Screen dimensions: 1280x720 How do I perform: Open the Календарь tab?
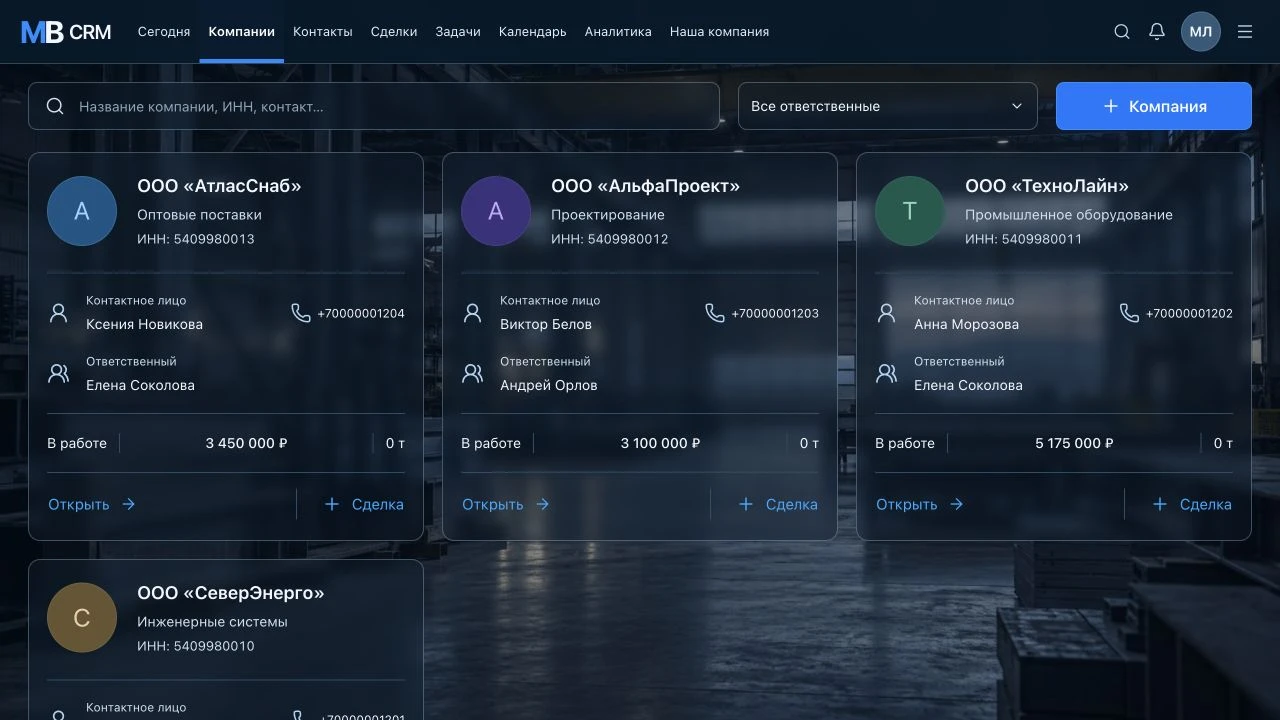click(x=533, y=32)
